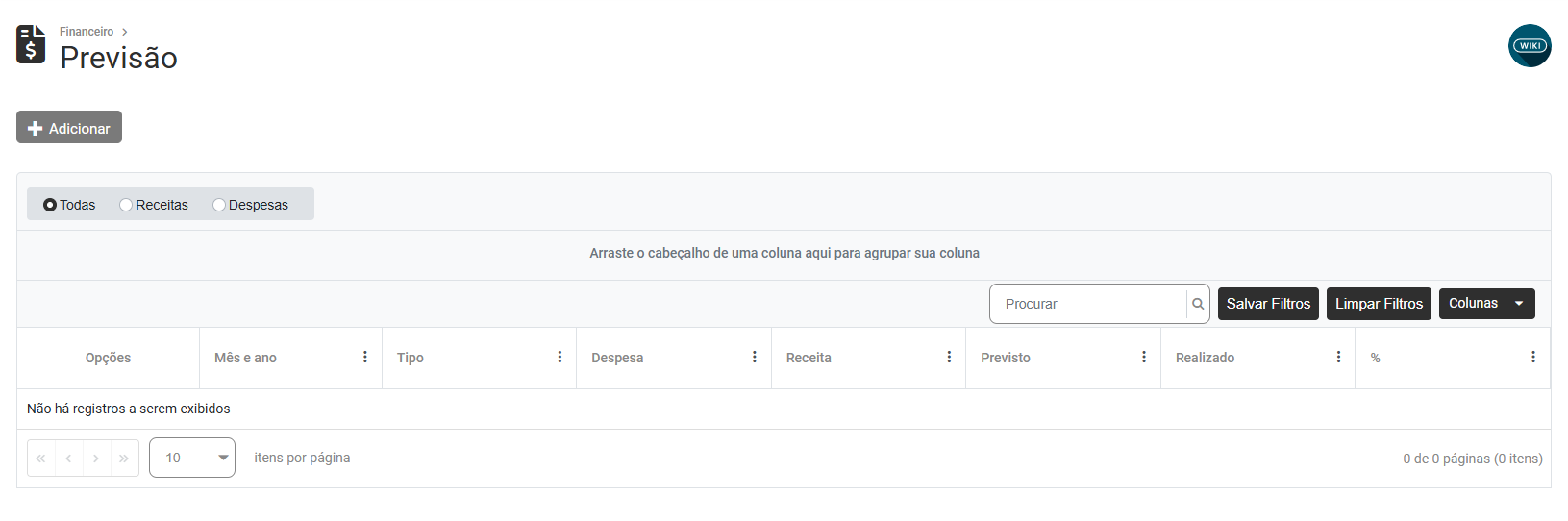Select the Receitas radio button
This screenshot has width=1568, height=521.
pyautogui.click(x=126, y=205)
